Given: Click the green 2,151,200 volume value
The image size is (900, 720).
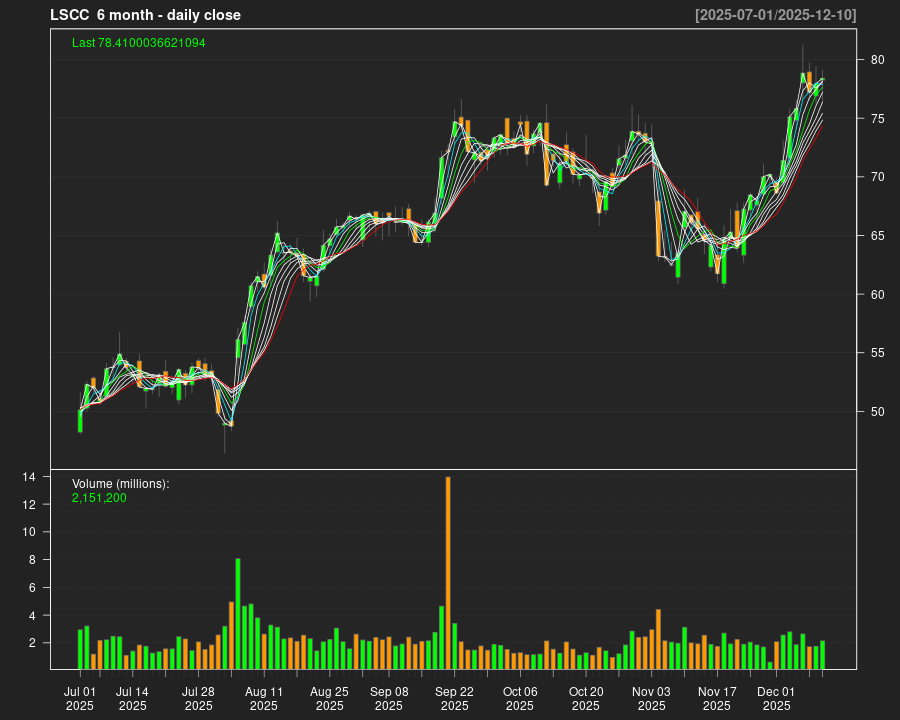Looking at the screenshot, I should click(x=99, y=497).
